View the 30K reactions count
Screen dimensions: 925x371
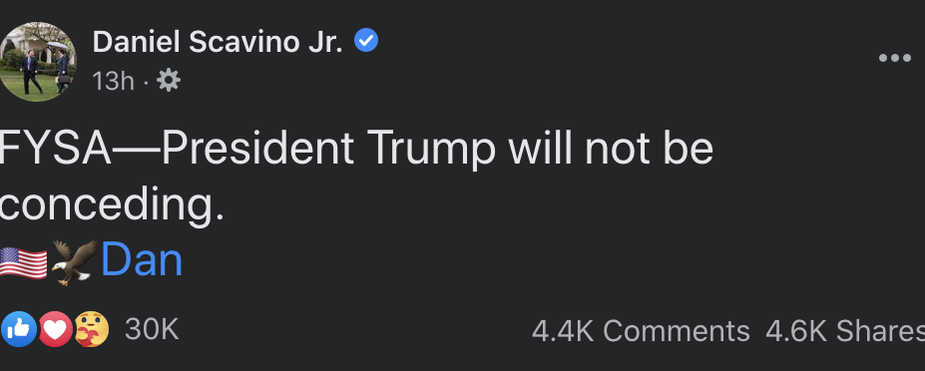pos(152,329)
